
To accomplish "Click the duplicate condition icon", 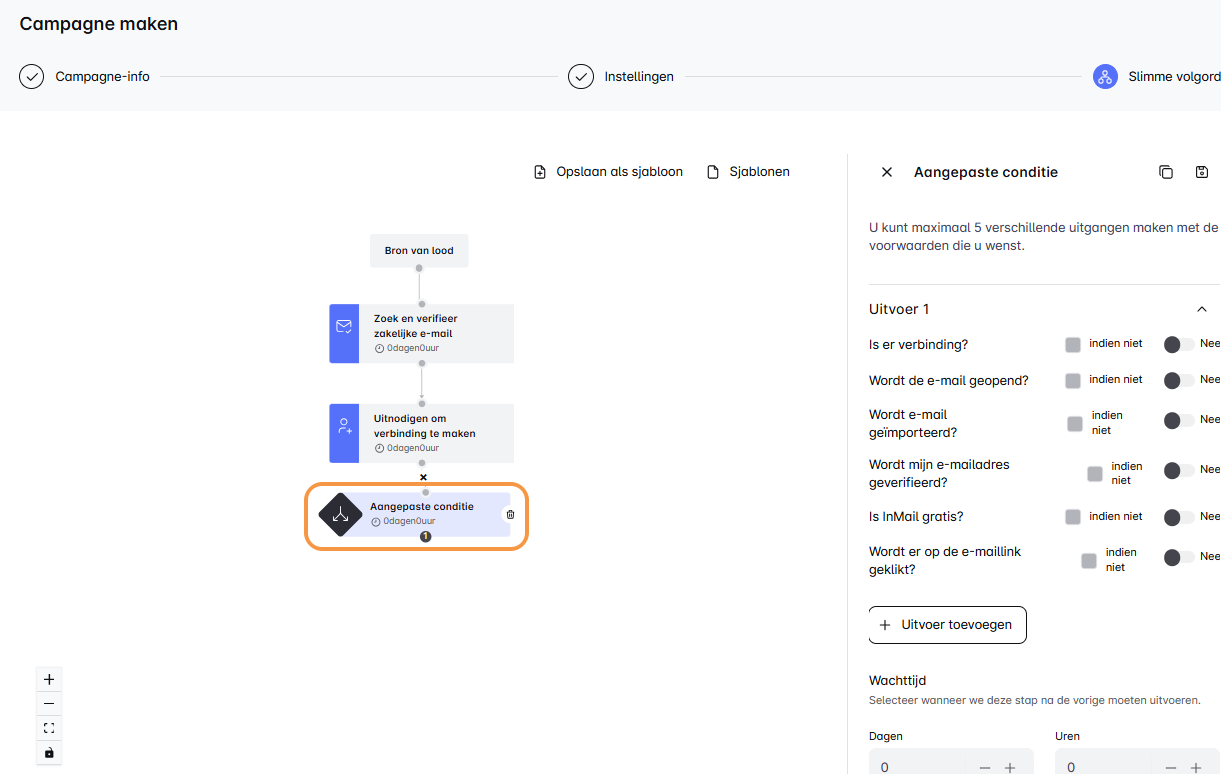I will [x=1165, y=172].
